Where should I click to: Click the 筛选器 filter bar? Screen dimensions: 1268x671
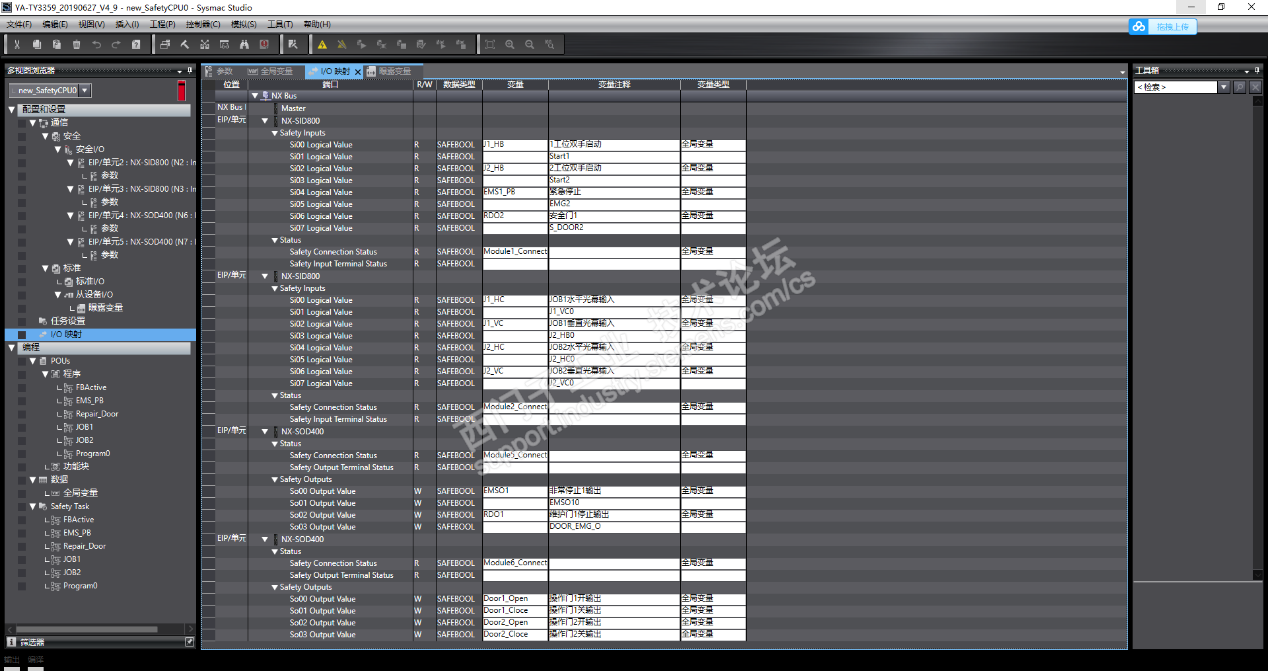(x=100, y=641)
